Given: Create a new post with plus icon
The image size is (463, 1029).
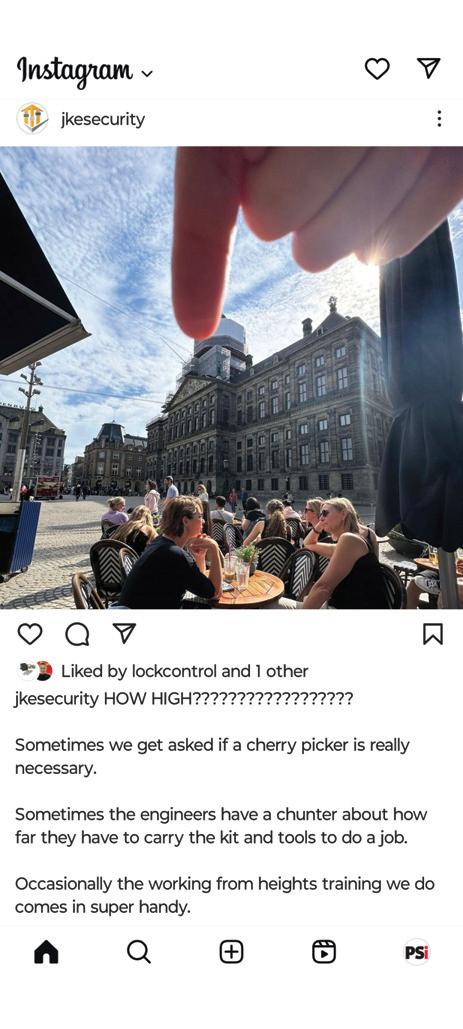Looking at the screenshot, I should pos(232,952).
